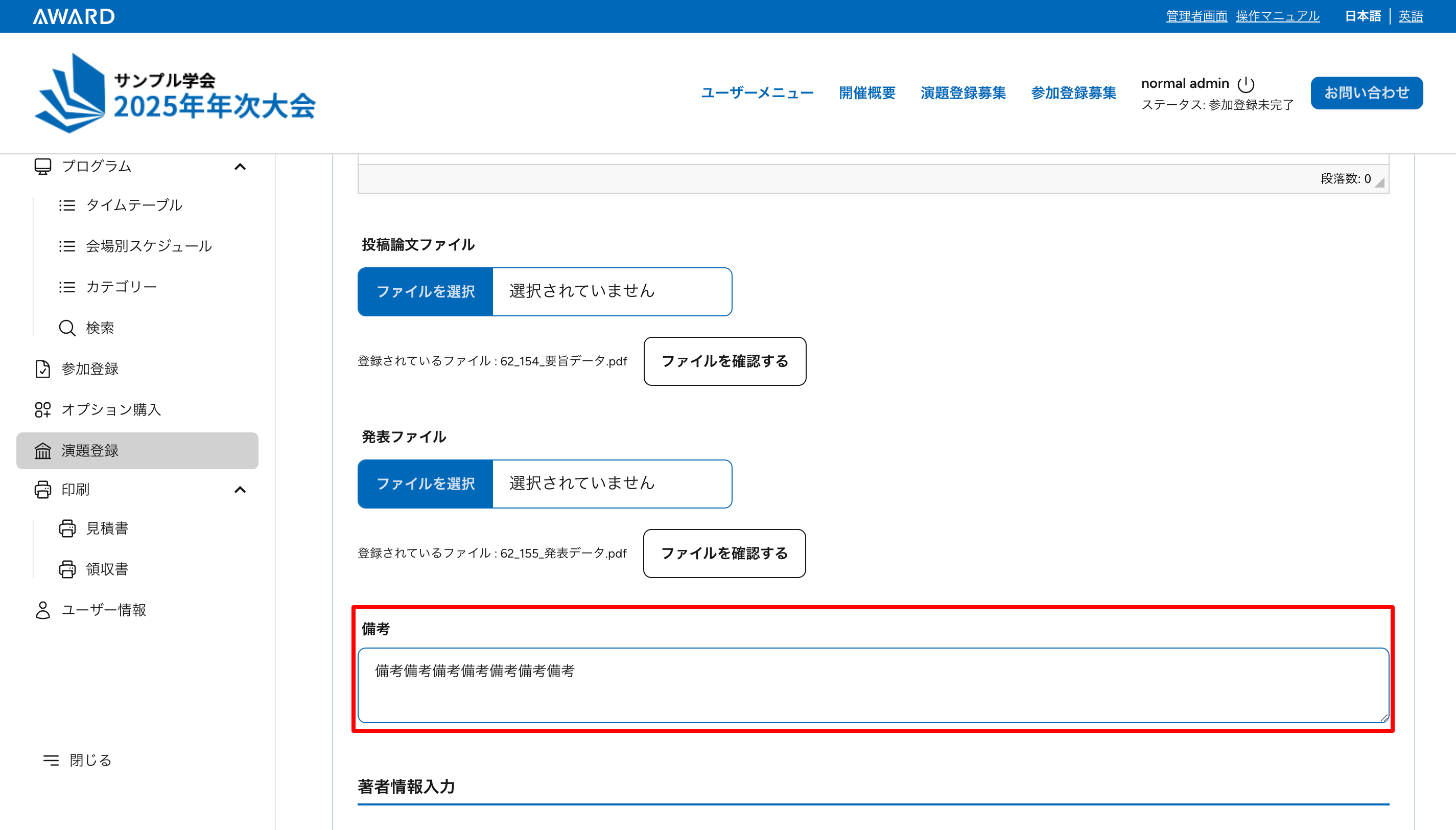Click the list icon next to 会場別スケジュール

(67, 246)
